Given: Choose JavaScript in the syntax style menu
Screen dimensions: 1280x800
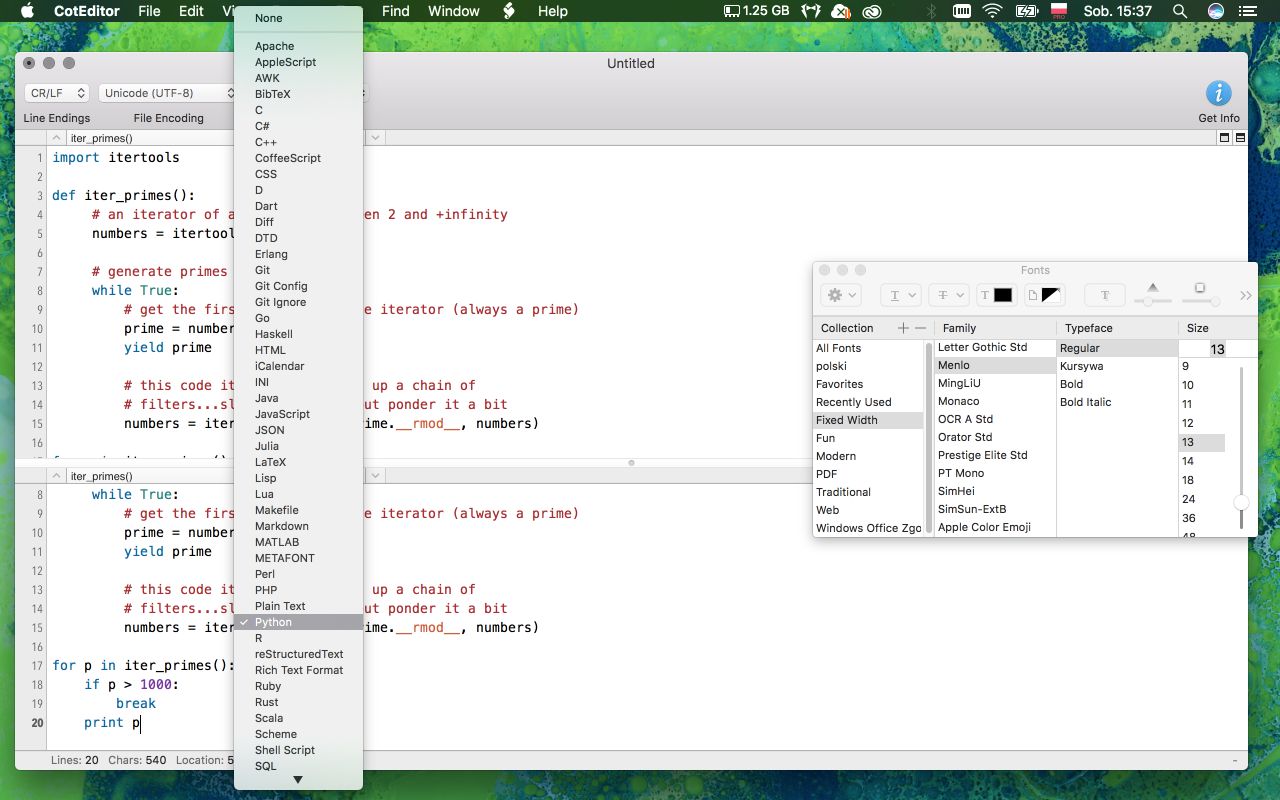Looking at the screenshot, I should 298,414.
